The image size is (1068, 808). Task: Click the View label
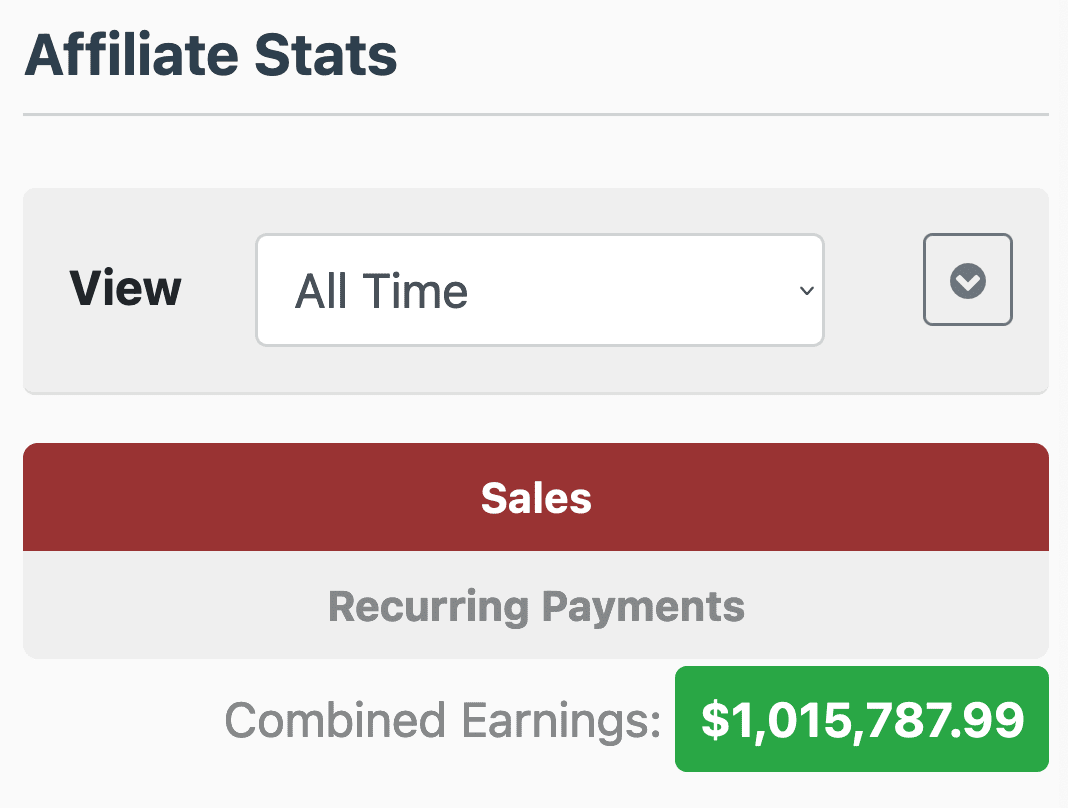tap(126, 289)
